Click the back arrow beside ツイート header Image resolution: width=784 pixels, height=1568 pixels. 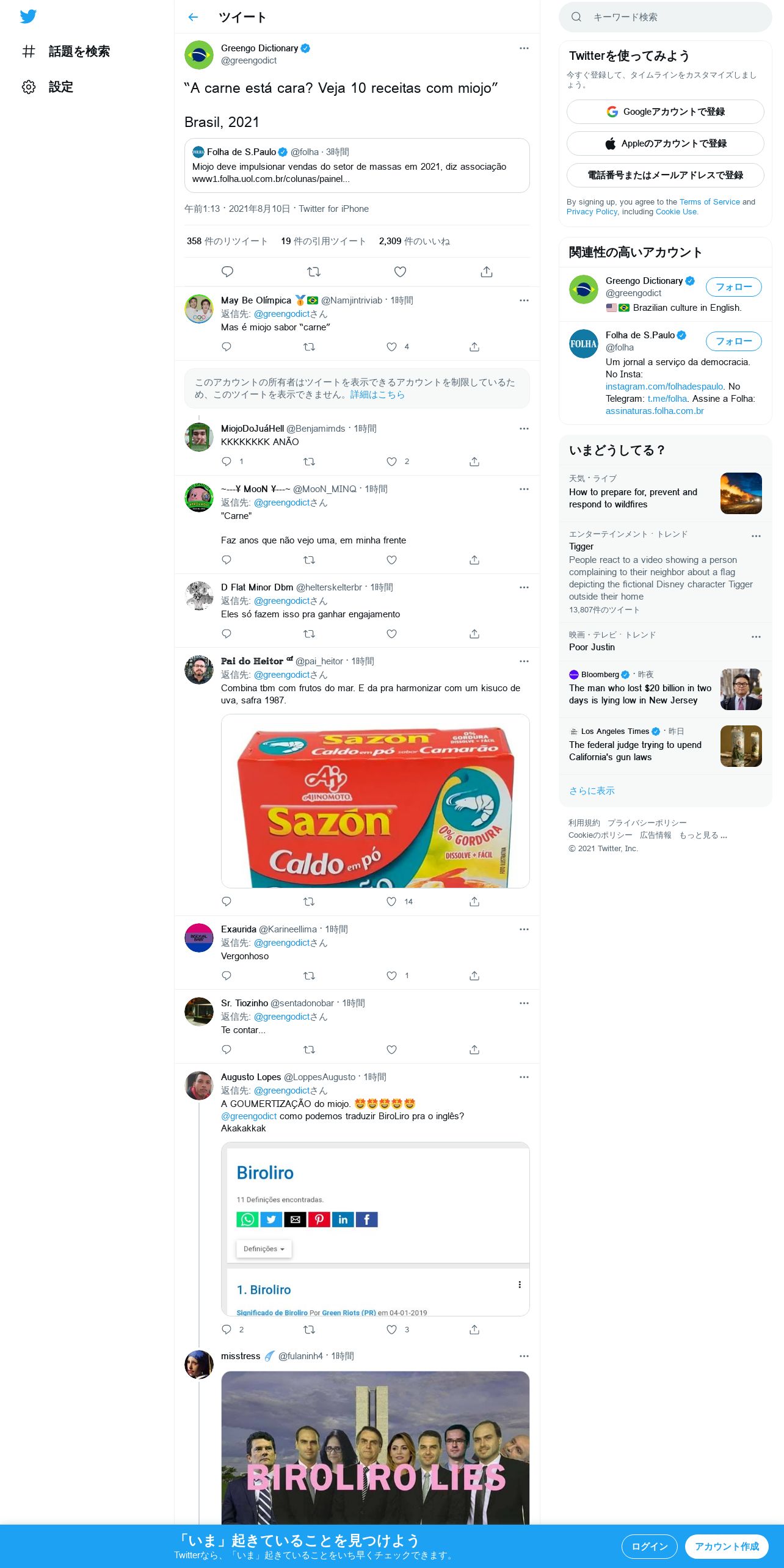193,17
